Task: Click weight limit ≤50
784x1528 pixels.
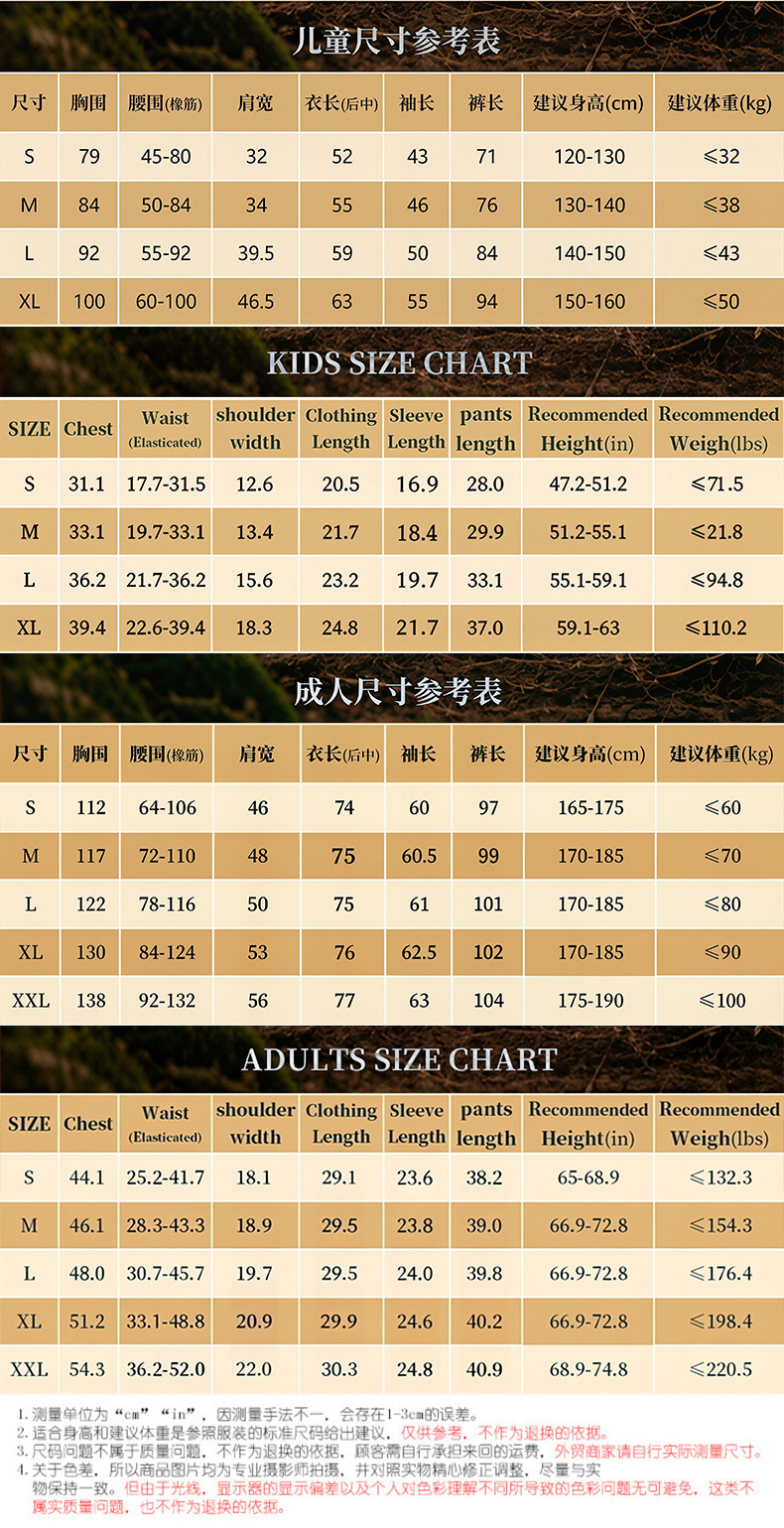Action: click(720, 302)
